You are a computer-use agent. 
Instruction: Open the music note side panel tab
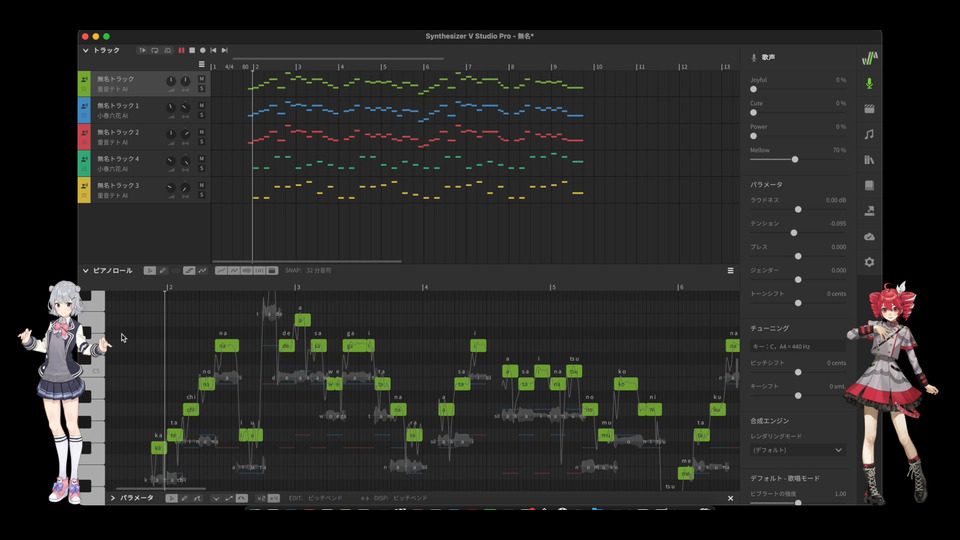coord(869,134)
